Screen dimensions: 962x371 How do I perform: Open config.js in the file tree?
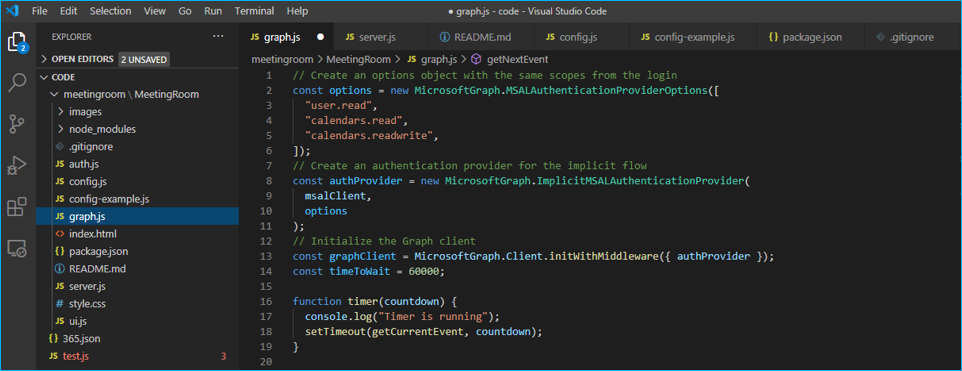click(x=137, y=182)
